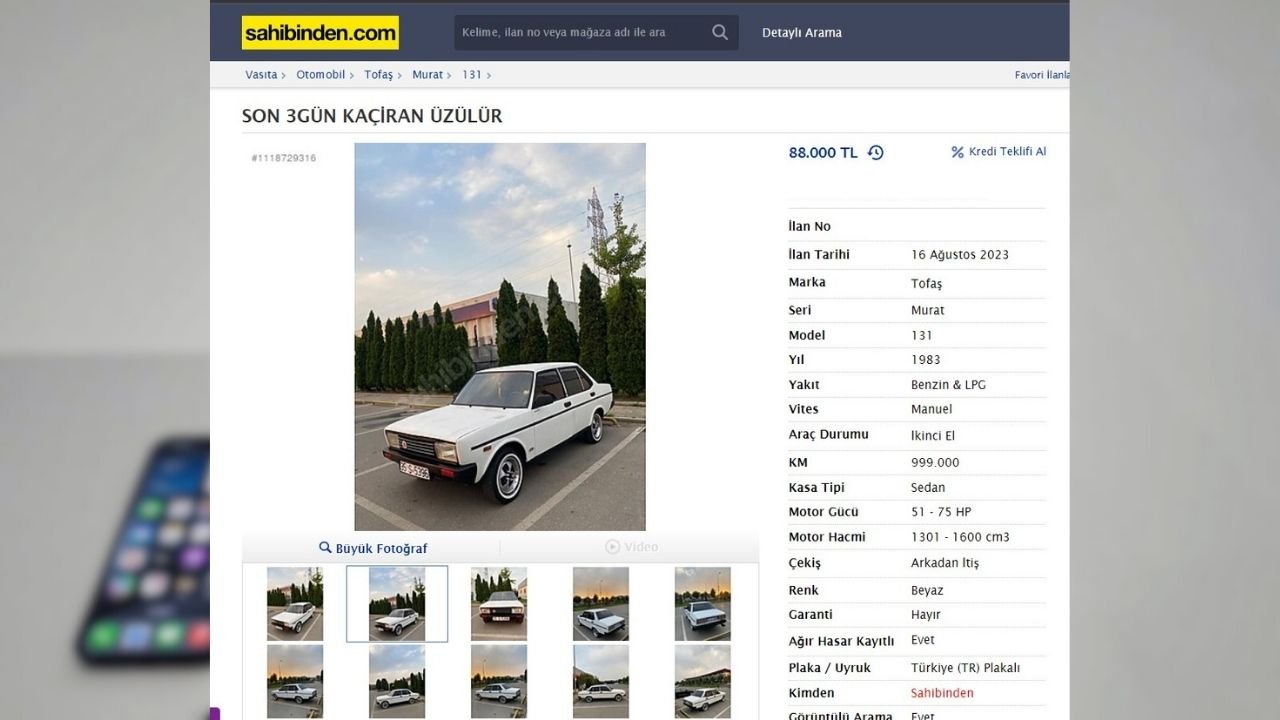Open Detaylı Arama
1280x720 pixels.
point(802,33)
